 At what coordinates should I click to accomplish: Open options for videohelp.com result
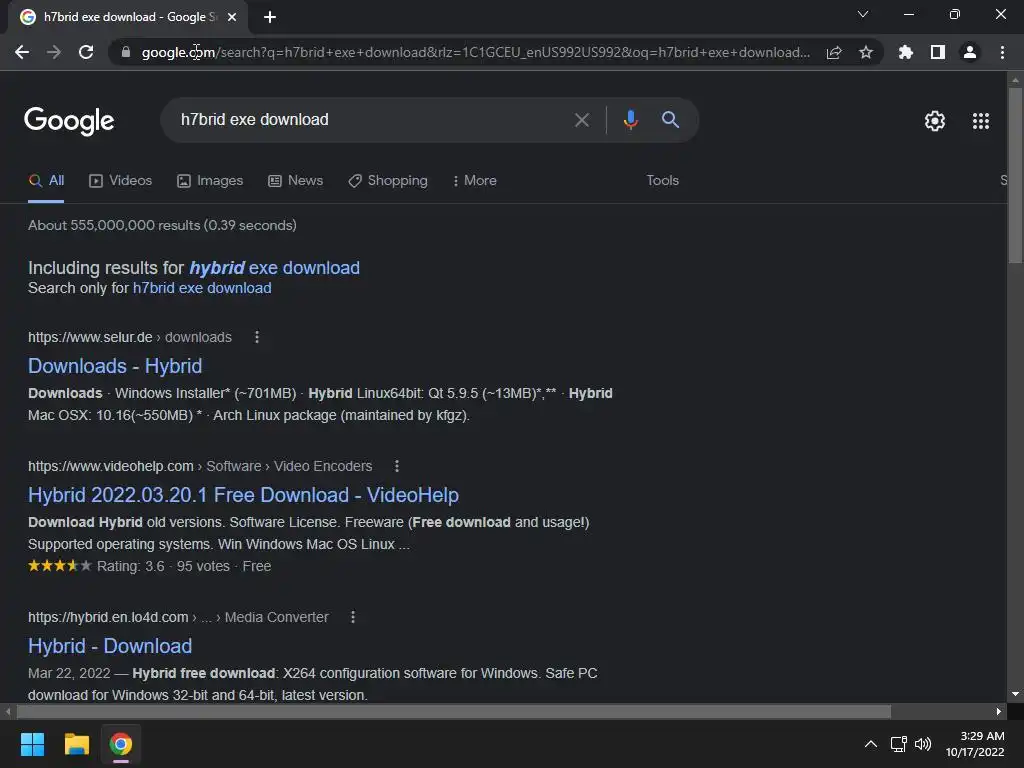[396, 466]
